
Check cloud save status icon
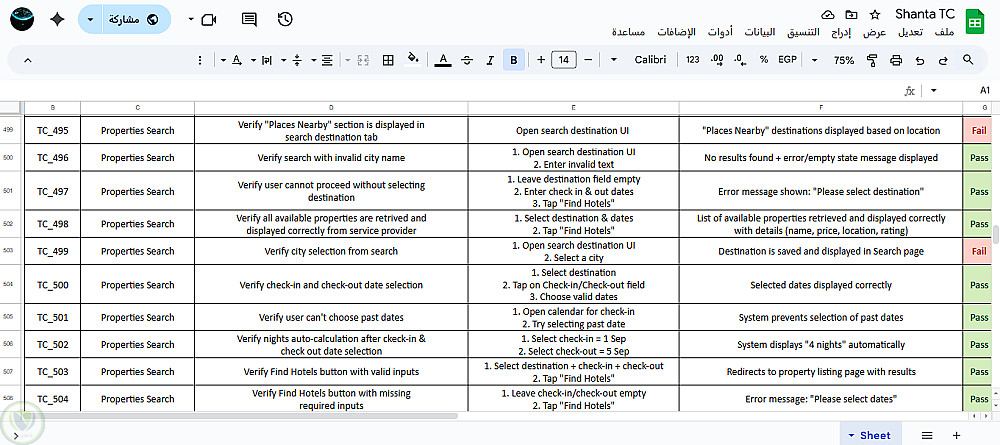(827, 15)
